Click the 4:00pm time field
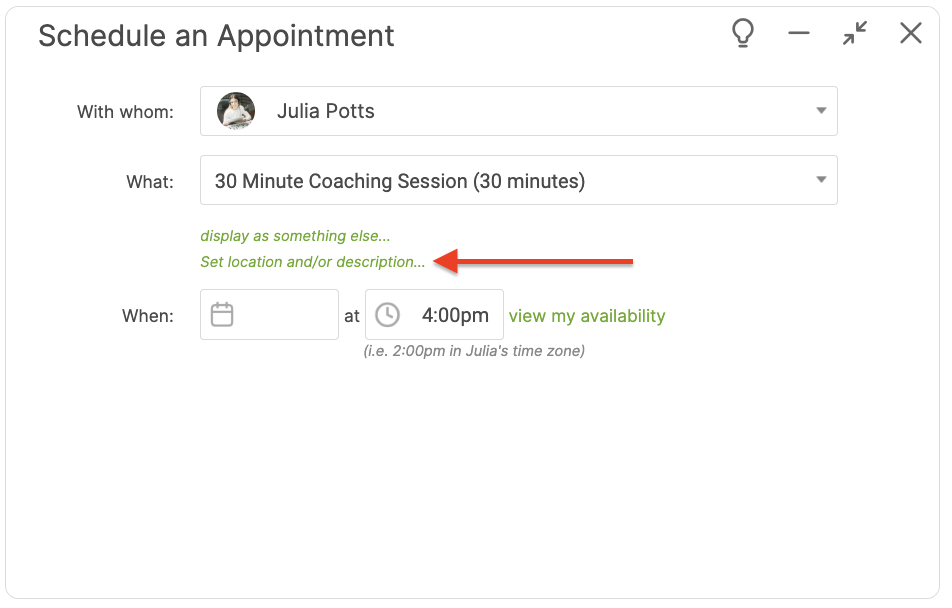This screenshot has width=952, height=608. pos(455,316)
